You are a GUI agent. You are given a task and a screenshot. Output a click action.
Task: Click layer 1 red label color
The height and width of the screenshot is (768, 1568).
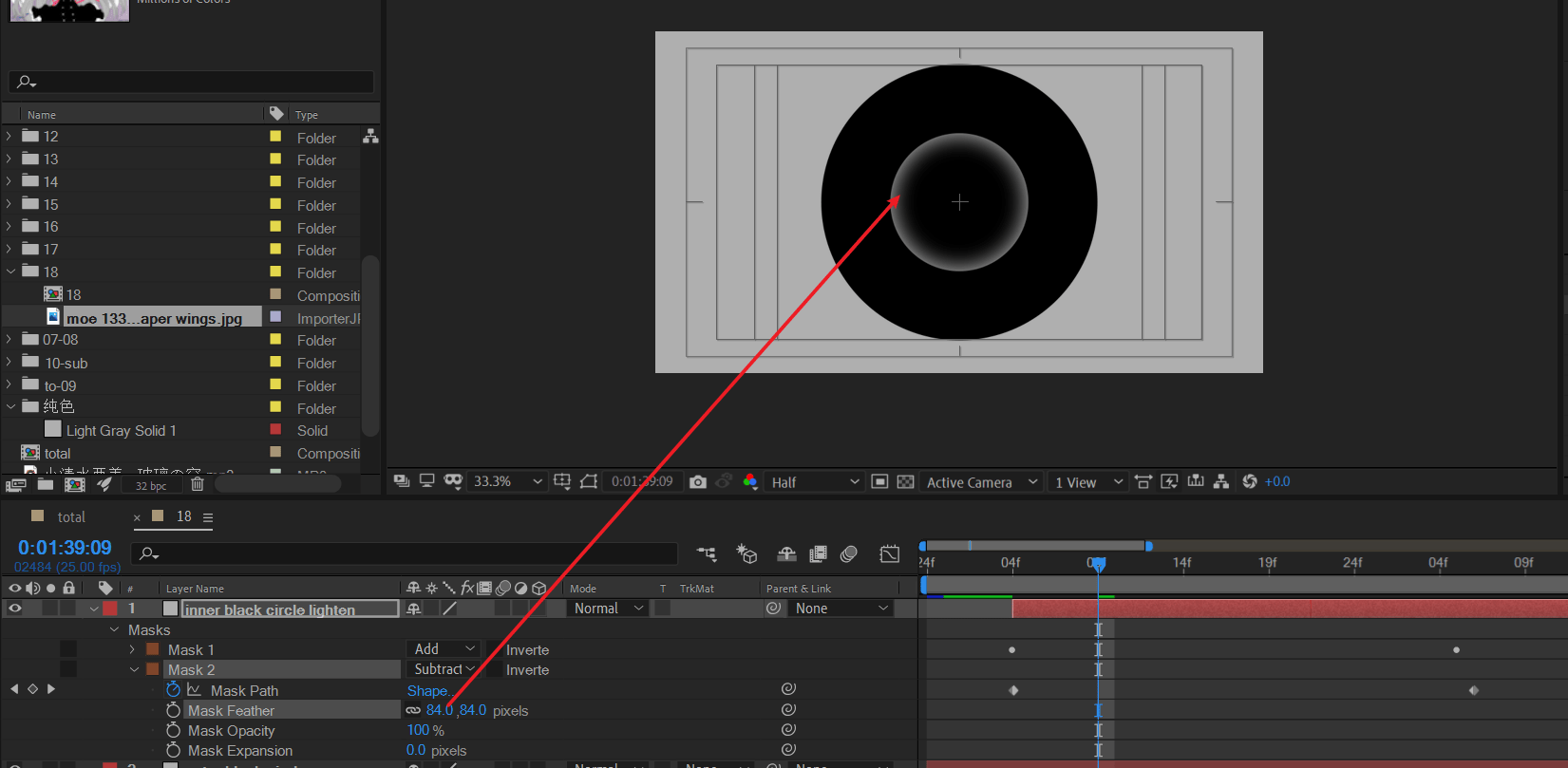(x=110, y=609)
